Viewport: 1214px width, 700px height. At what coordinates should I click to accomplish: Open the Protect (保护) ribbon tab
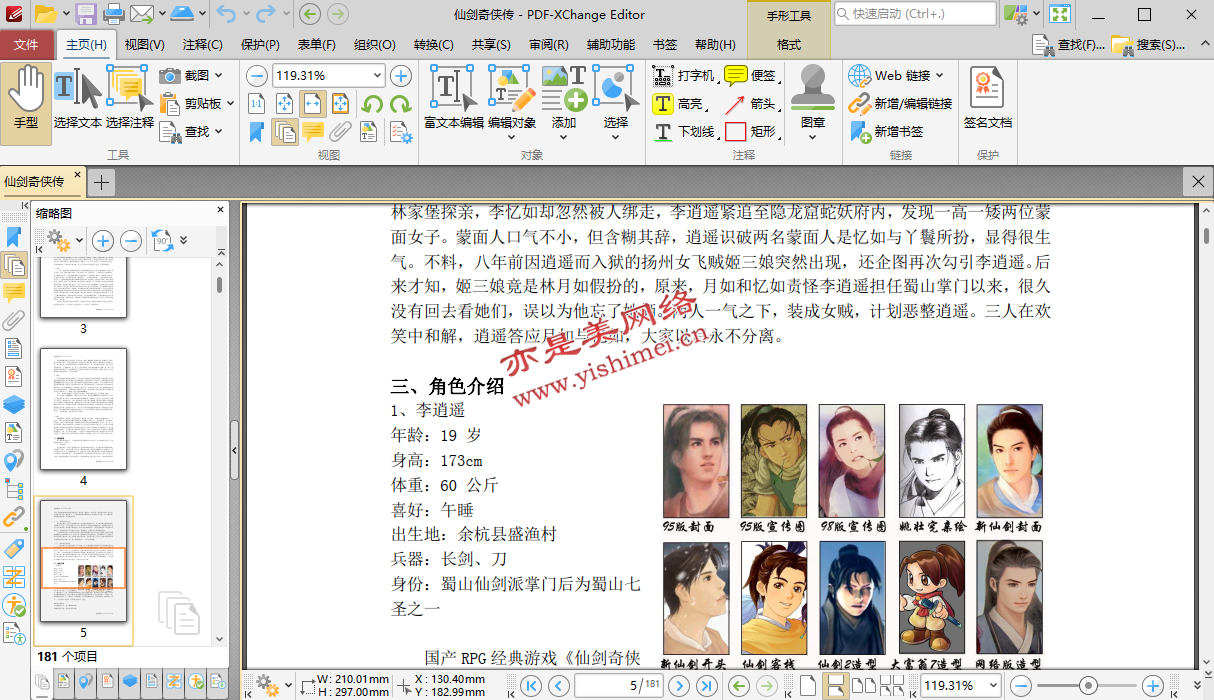[x=260, y=44]
